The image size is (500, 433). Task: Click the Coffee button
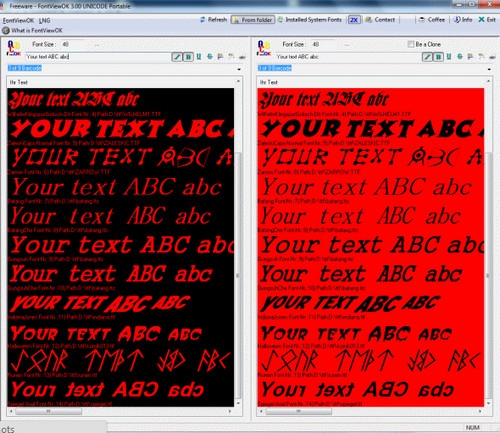(432, 20)
